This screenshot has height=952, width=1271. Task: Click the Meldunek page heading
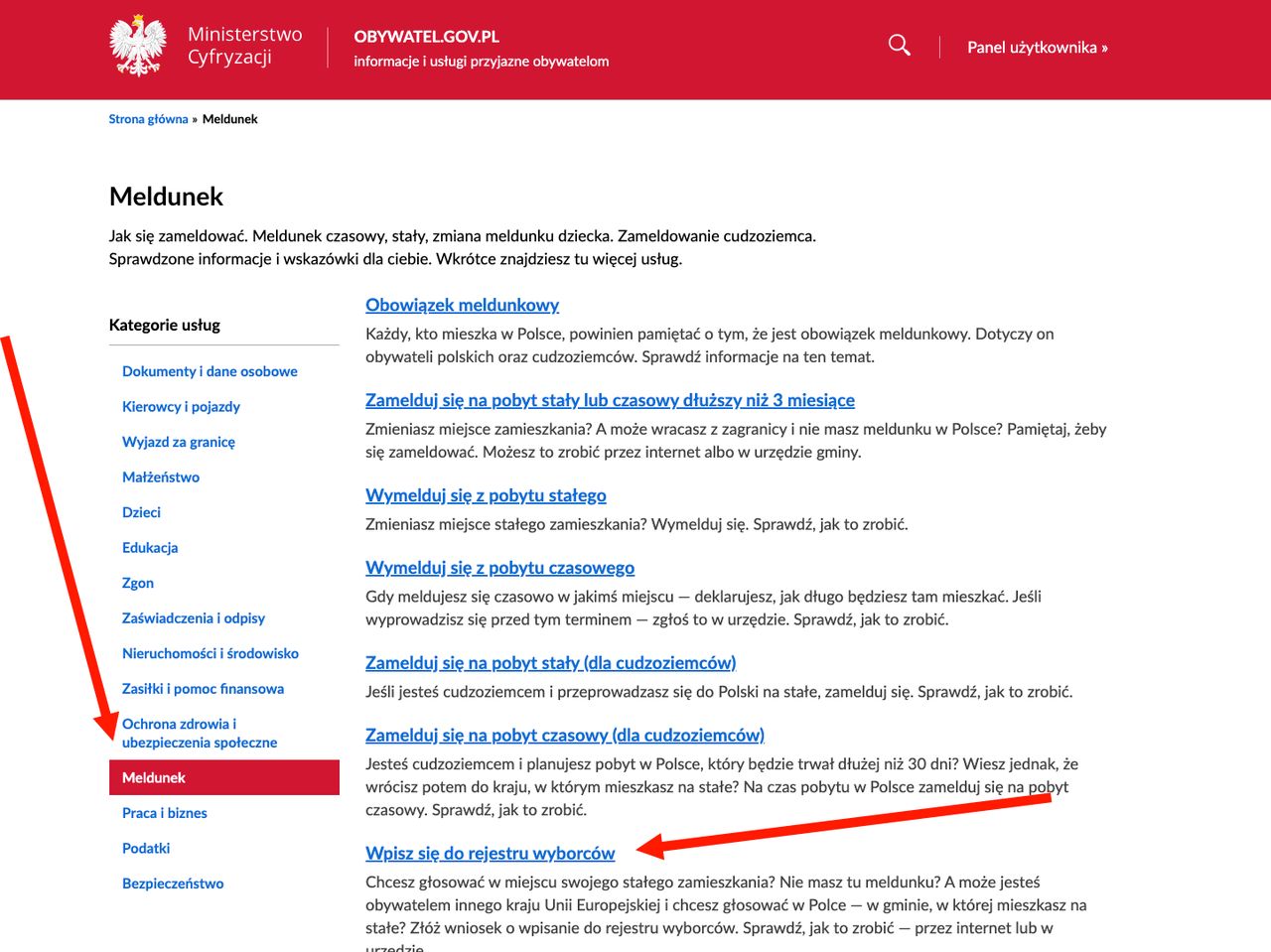(166, 197)
